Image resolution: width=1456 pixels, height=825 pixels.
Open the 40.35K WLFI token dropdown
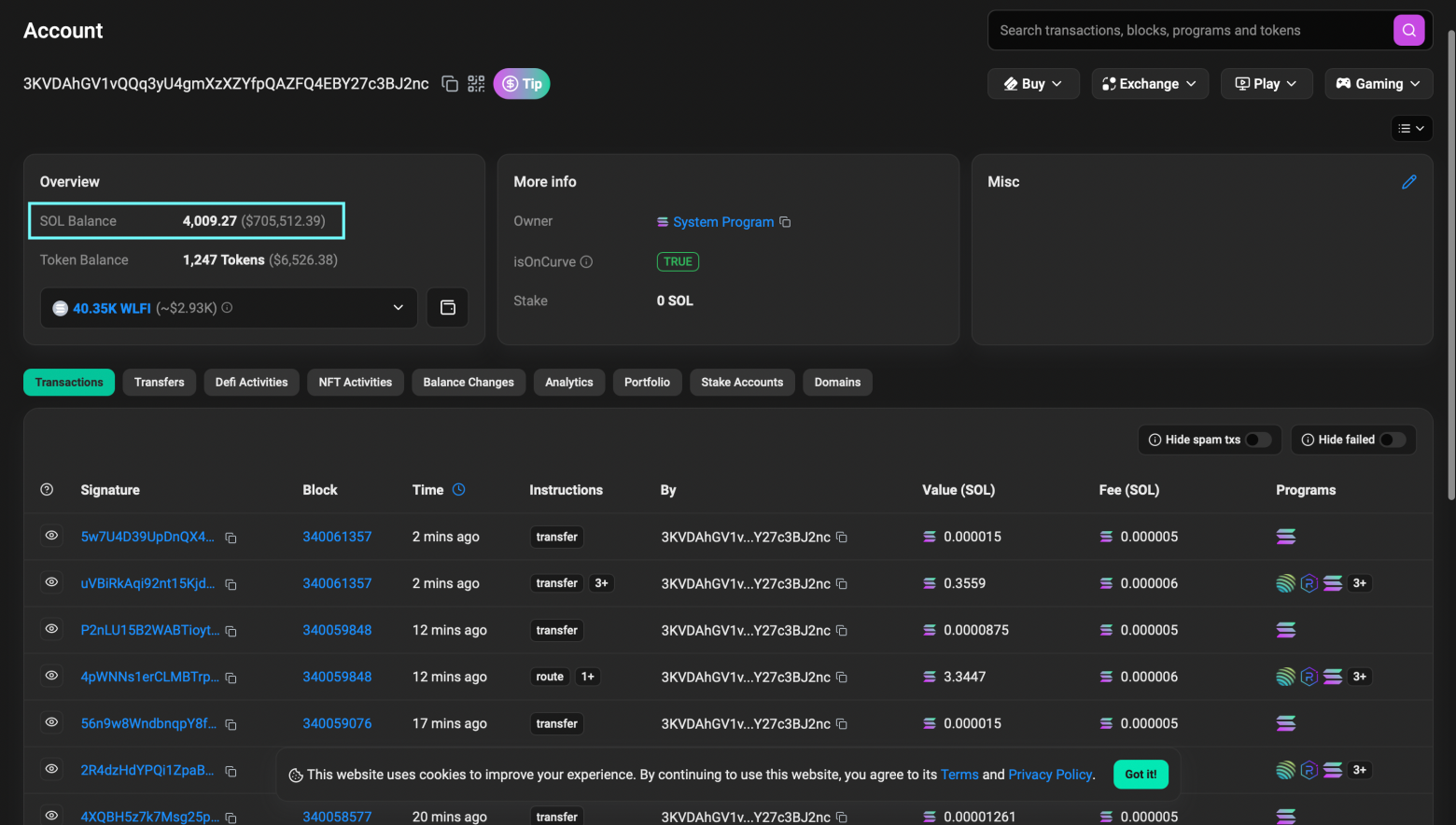tap(398, 307)
